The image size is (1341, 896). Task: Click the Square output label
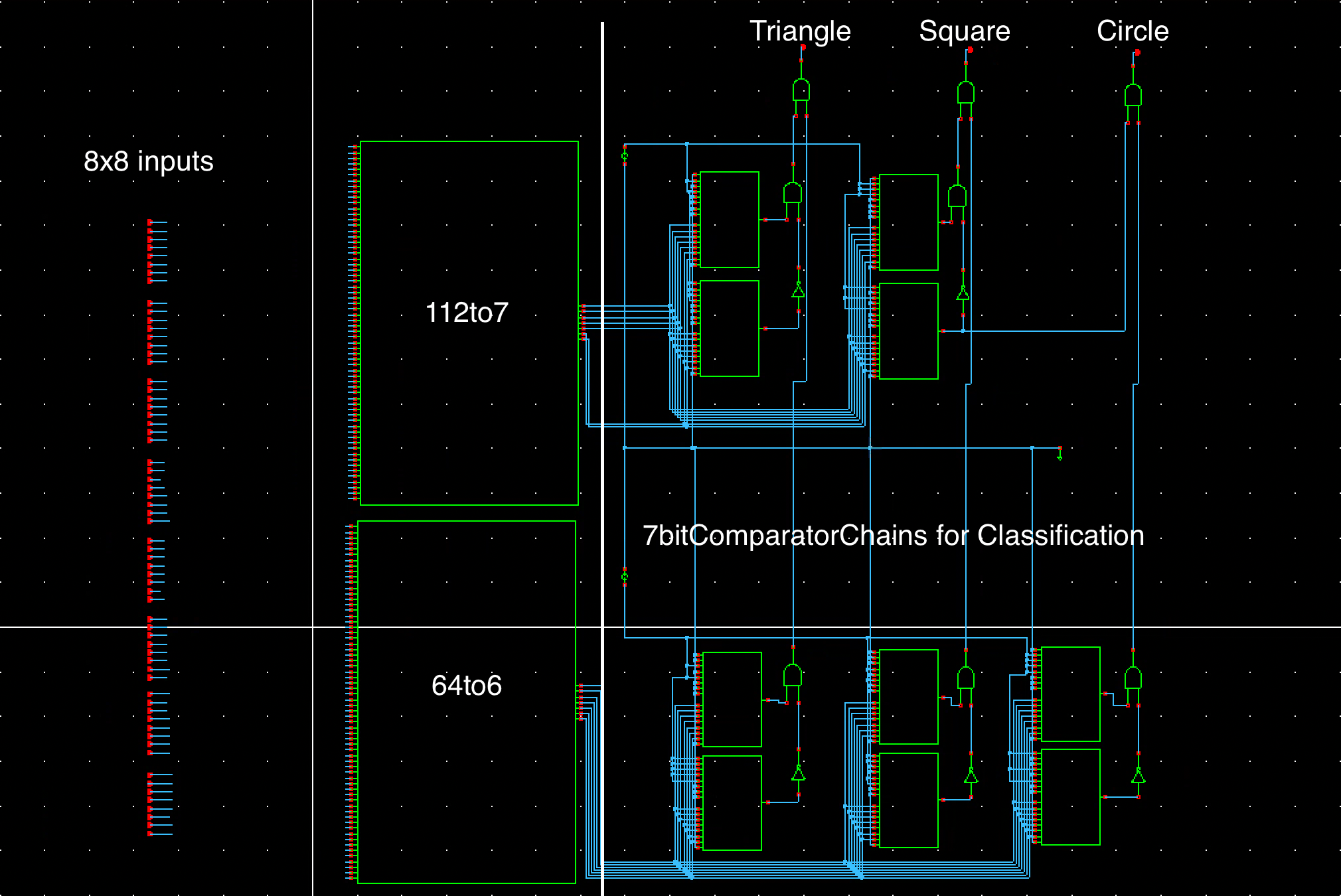[964, 31]
